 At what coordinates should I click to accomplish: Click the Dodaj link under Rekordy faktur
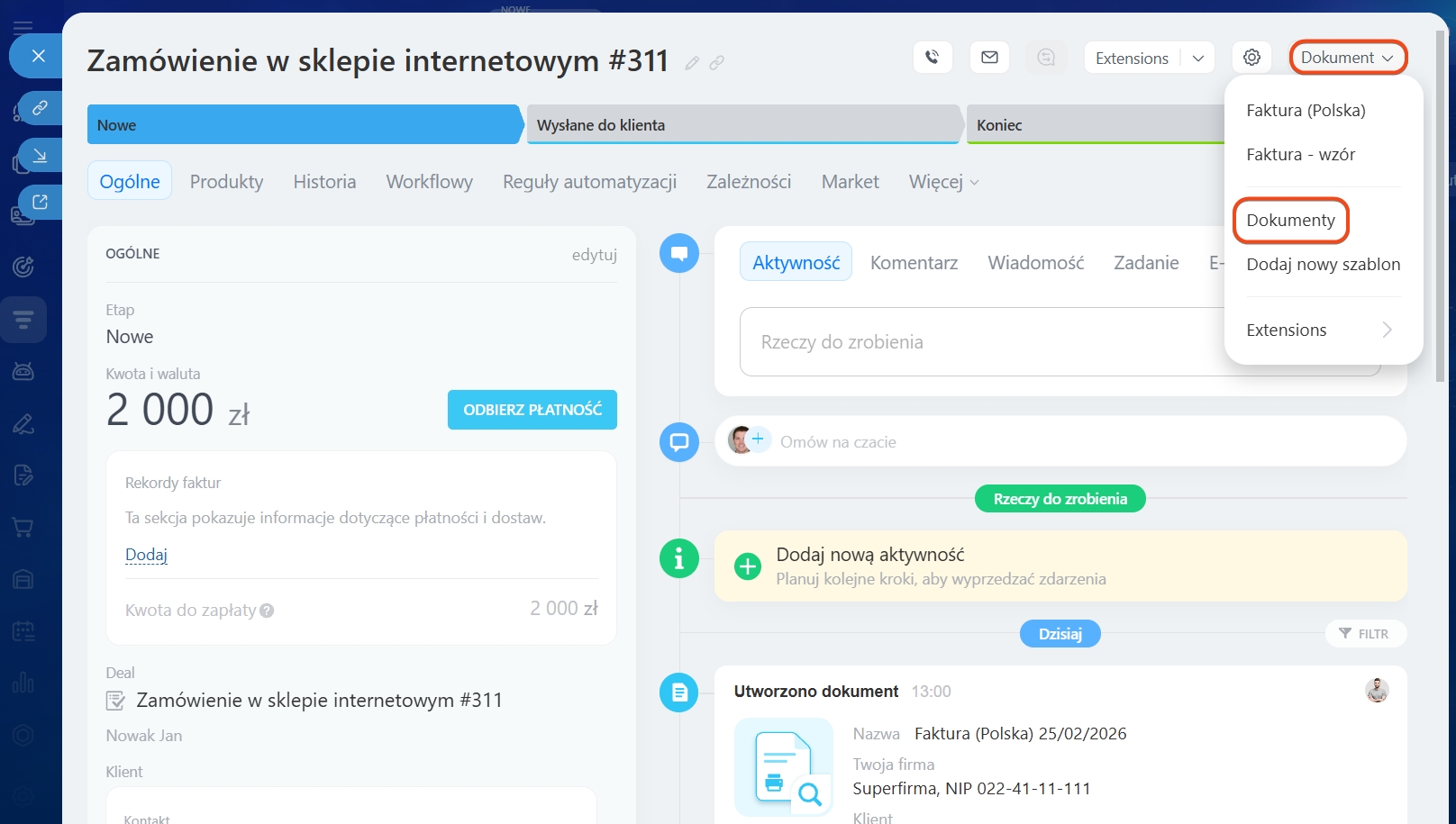pyautogui.click(x=146, y=555)
